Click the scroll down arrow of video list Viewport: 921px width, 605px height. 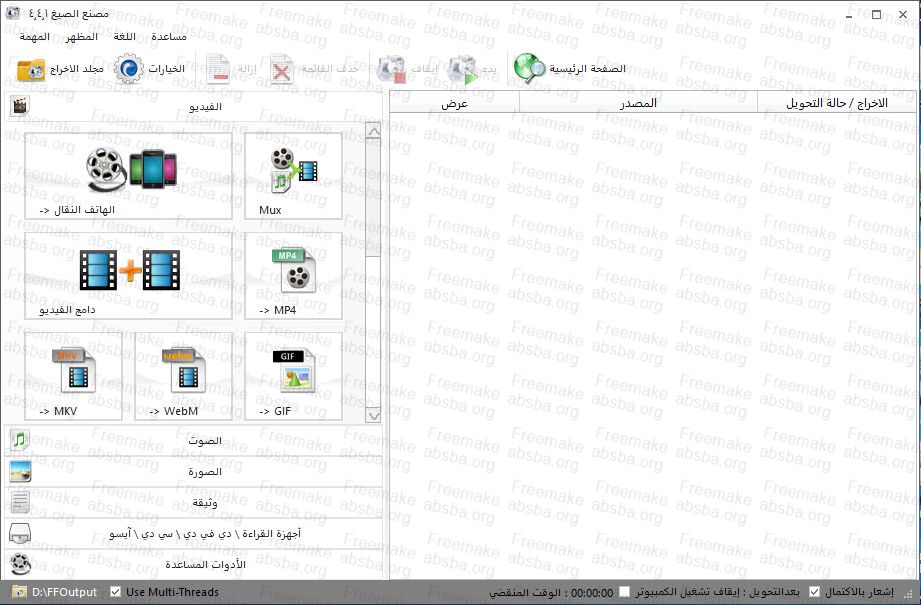tap(373, 415)
